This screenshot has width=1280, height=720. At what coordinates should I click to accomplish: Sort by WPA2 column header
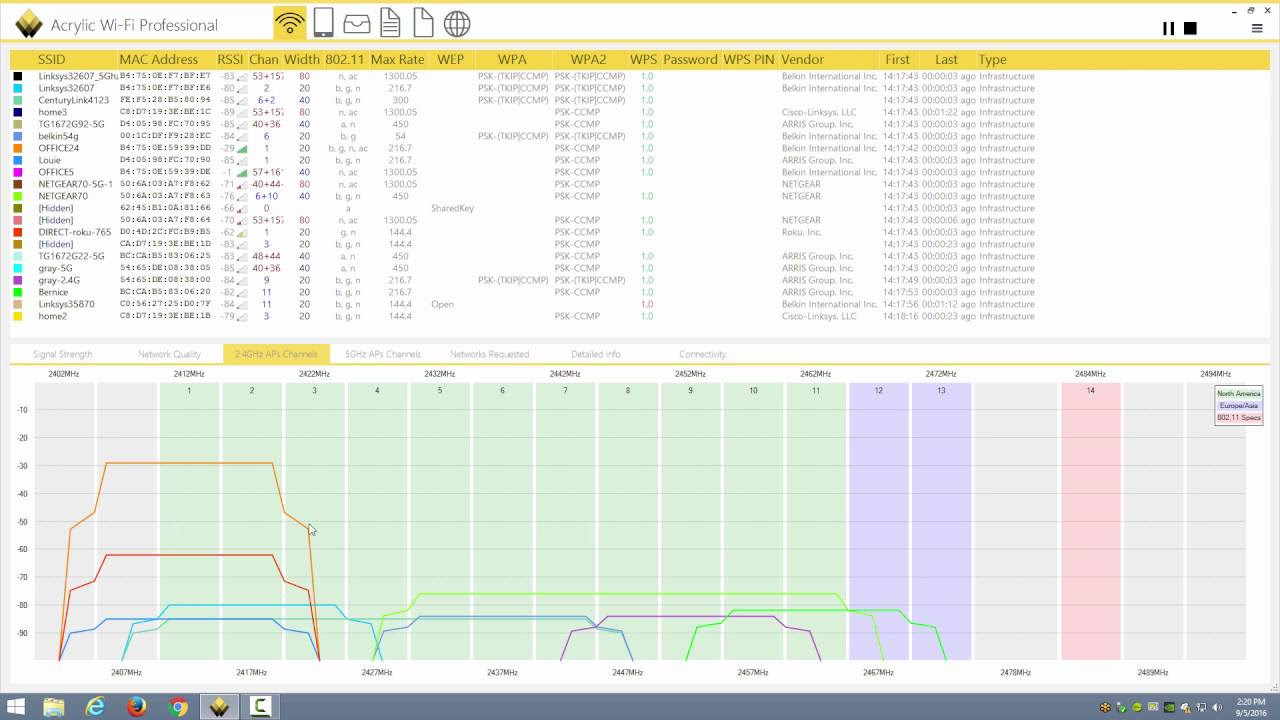588,59
